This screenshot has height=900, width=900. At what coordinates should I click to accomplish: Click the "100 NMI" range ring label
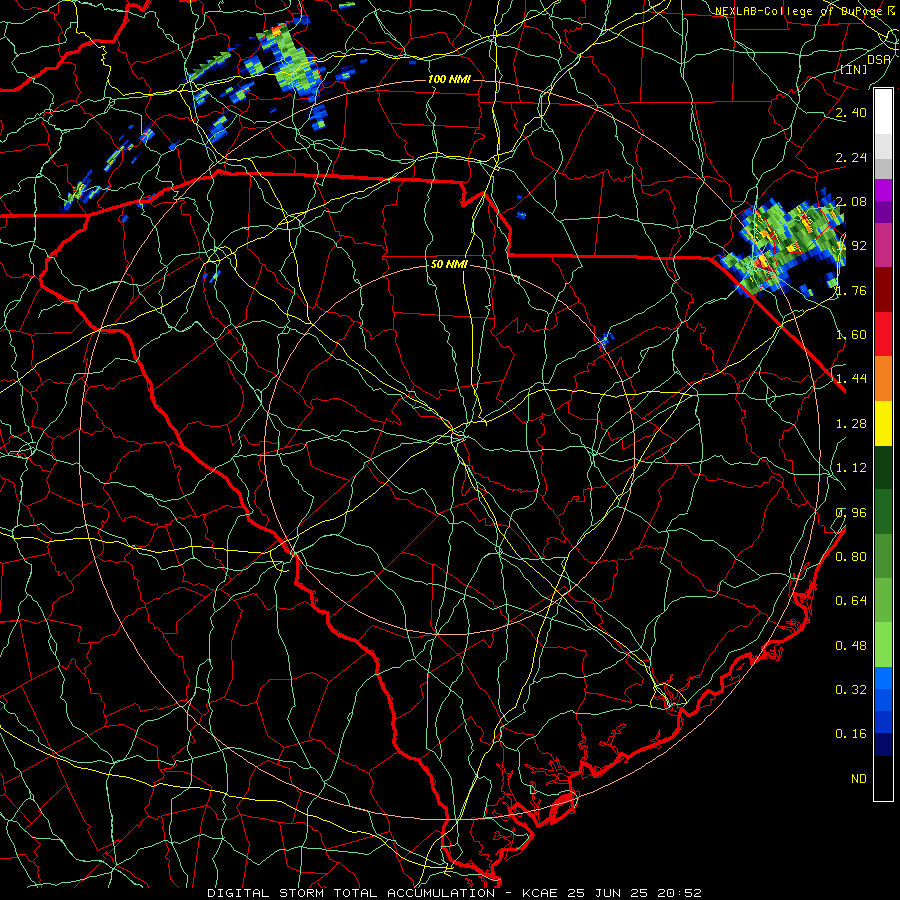[x=449, y=79]
